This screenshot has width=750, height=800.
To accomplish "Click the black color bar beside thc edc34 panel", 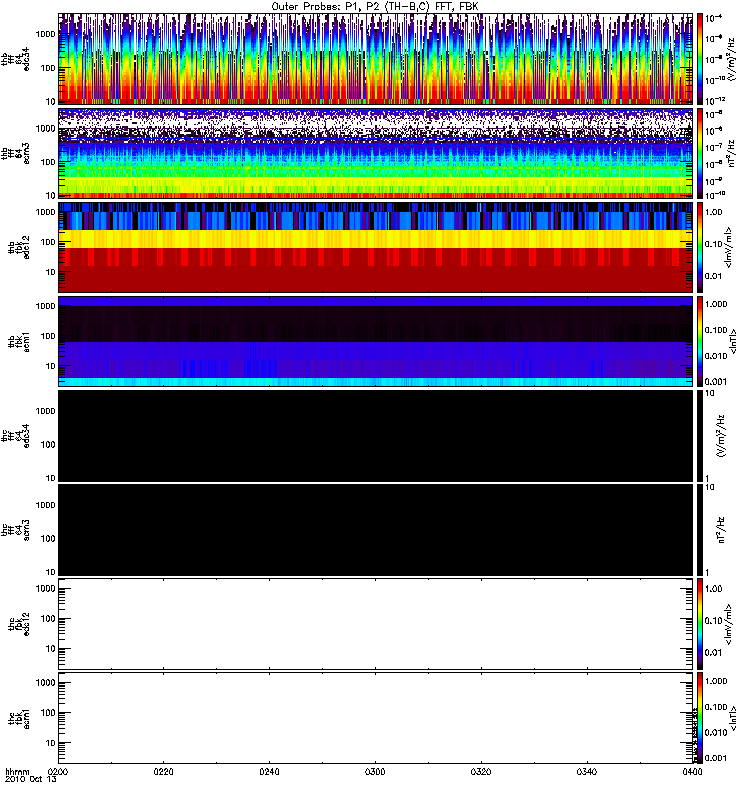I will 700,435.
